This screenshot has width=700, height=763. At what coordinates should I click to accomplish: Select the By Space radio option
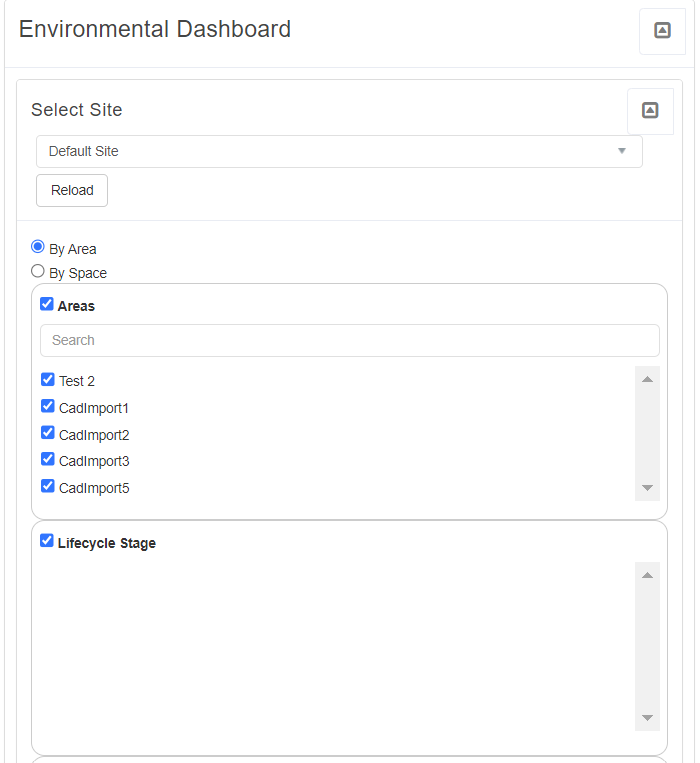coord(37,271)
